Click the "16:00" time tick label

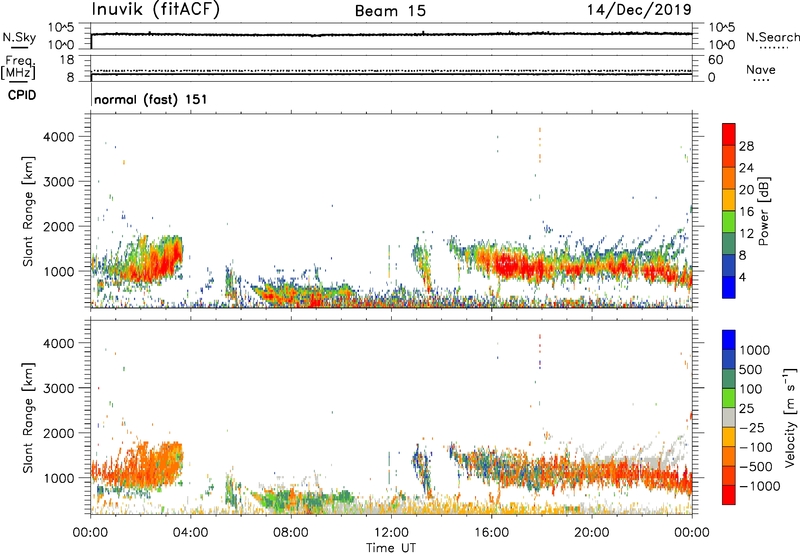tap(491, 533)
